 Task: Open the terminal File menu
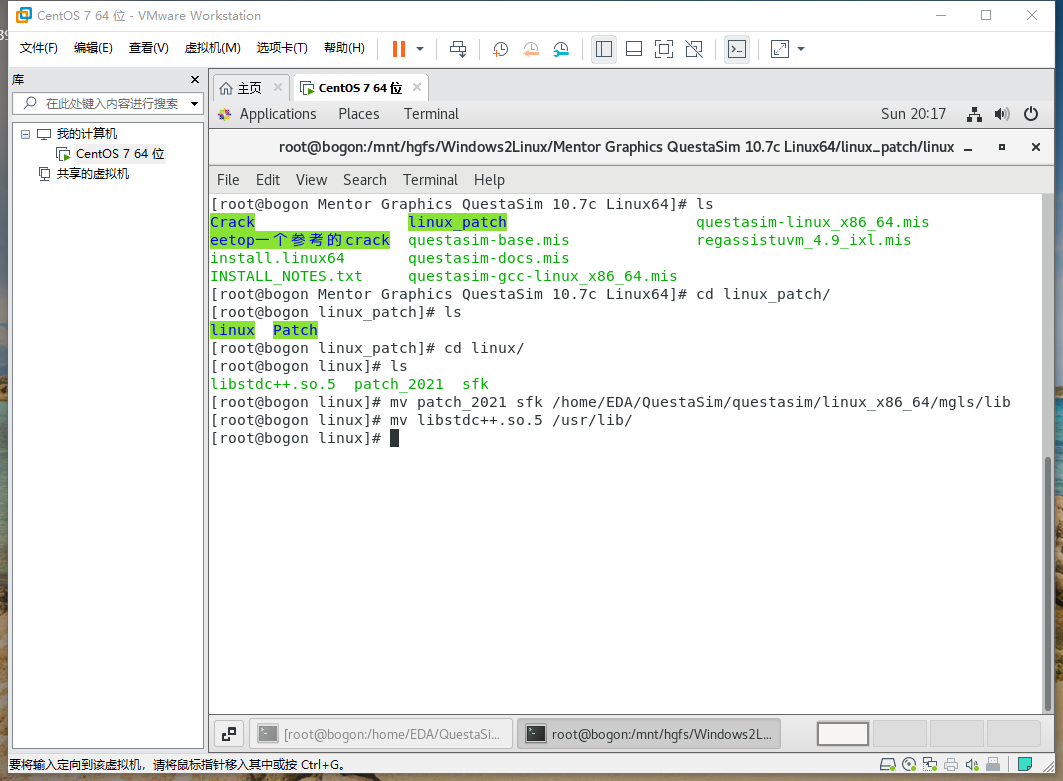(228, 180)
